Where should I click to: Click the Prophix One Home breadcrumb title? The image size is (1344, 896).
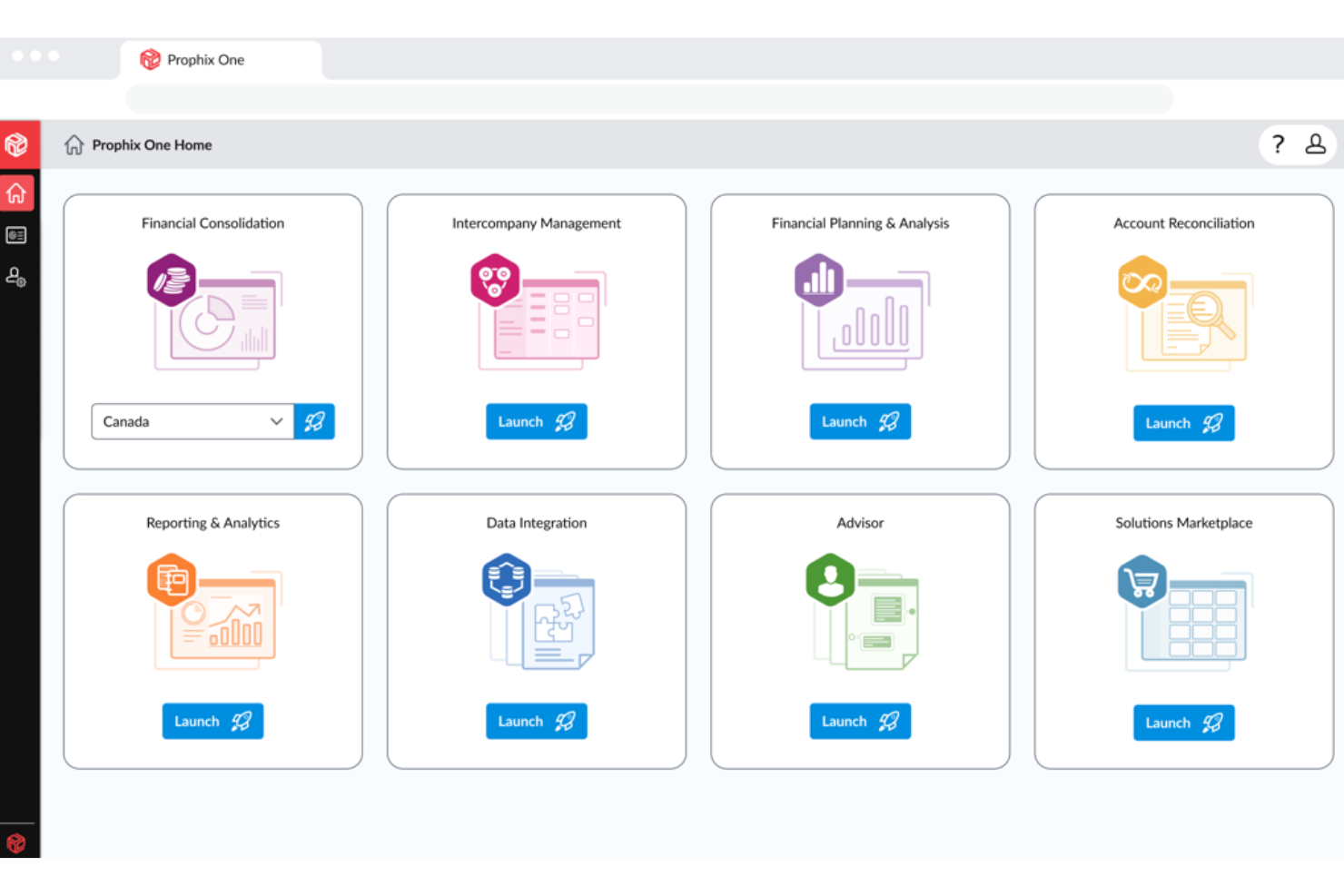coord(152,144)
